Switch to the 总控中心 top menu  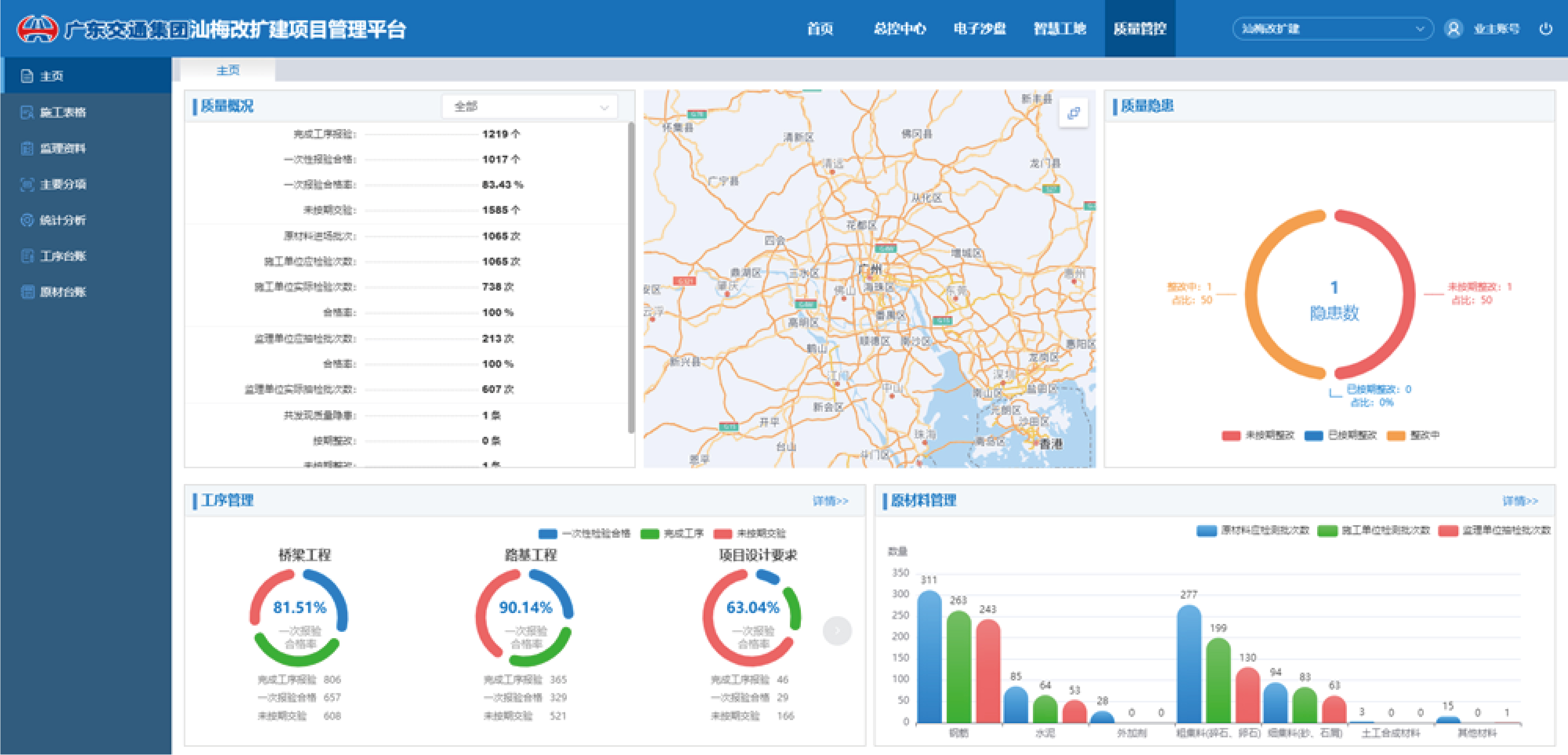pos(900,29)
